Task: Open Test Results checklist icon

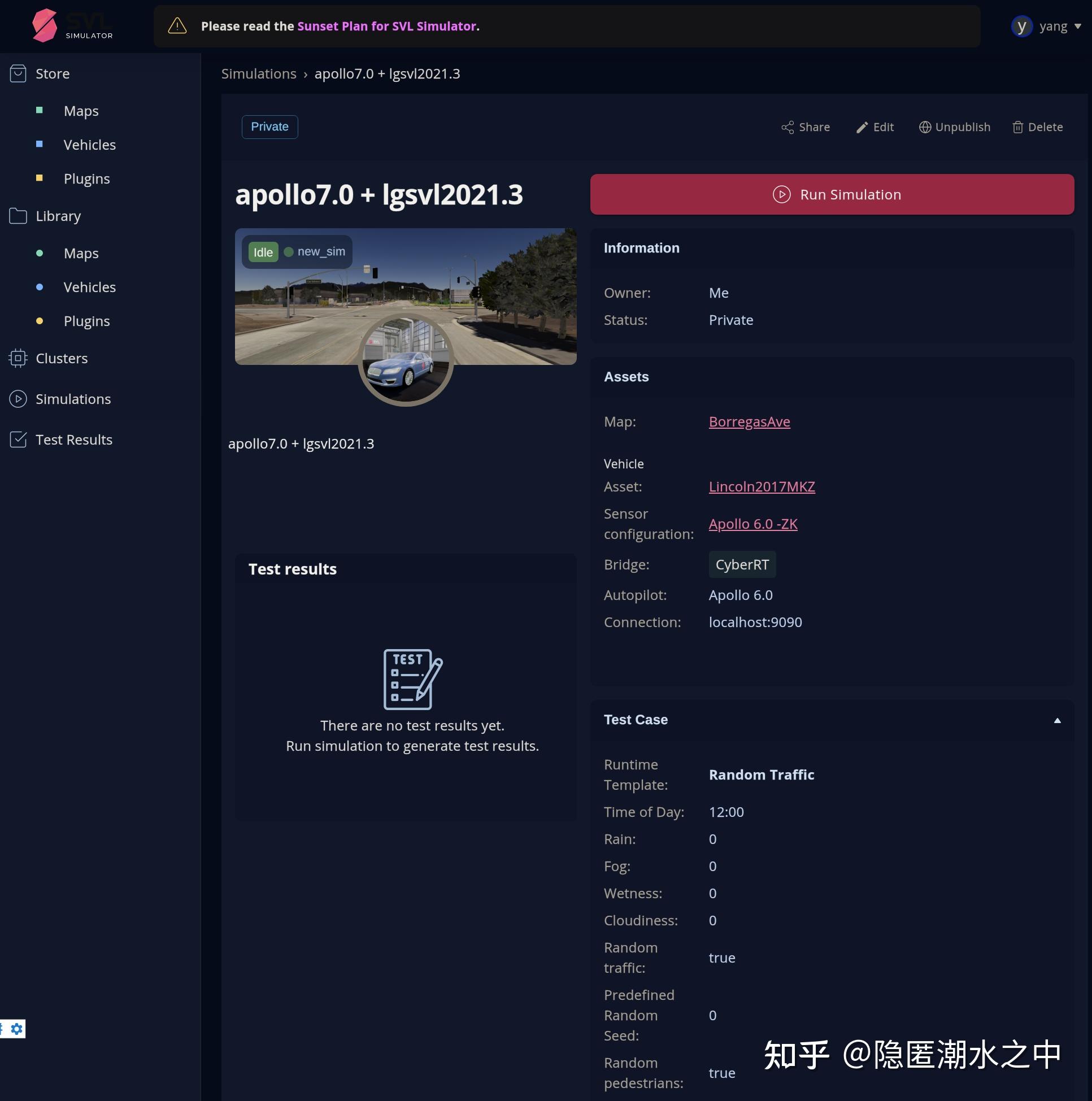Action: click(x=18, y=439)
